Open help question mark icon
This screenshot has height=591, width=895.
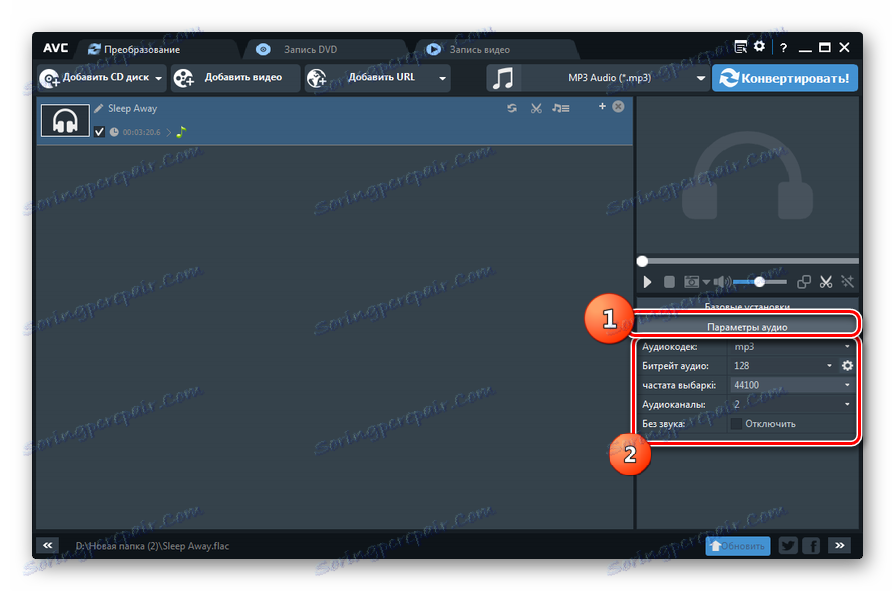(x=784, y=48)
